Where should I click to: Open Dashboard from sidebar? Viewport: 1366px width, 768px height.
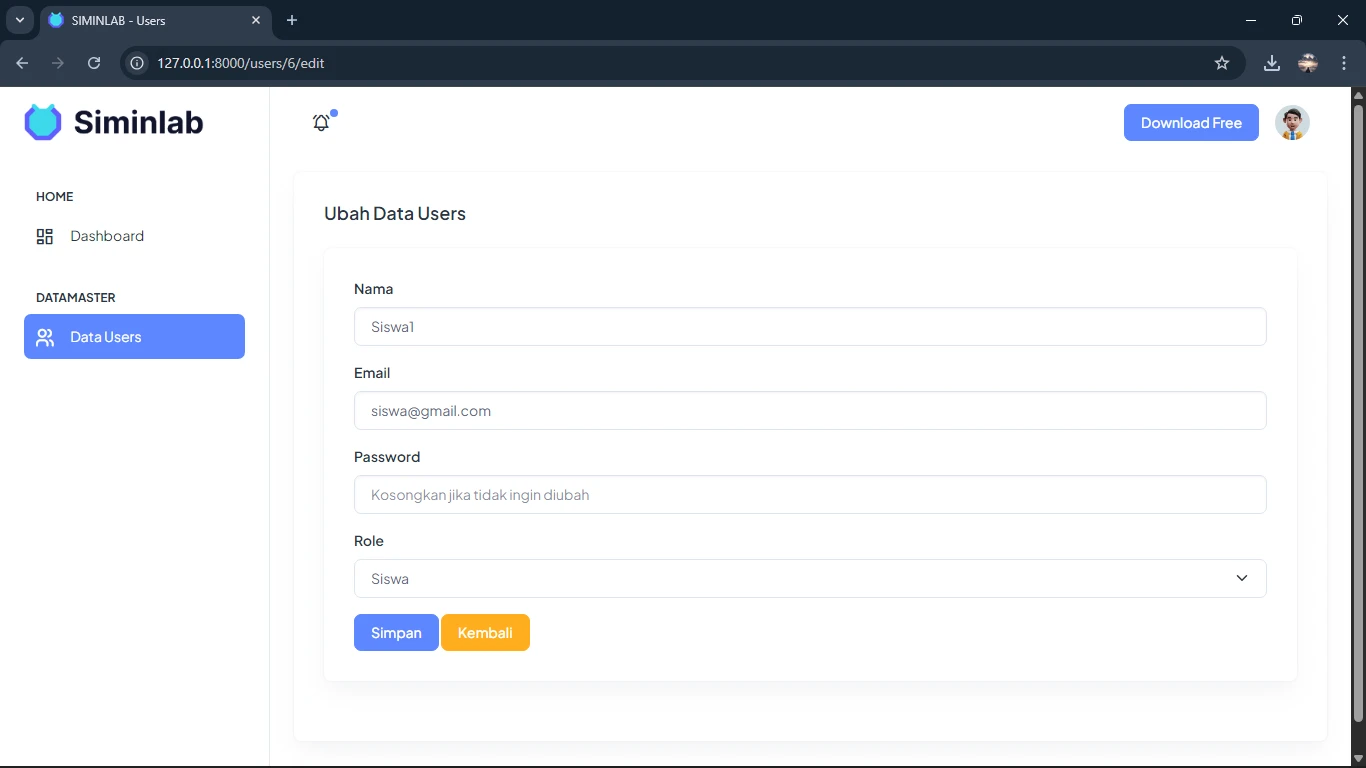coord(107,237)
